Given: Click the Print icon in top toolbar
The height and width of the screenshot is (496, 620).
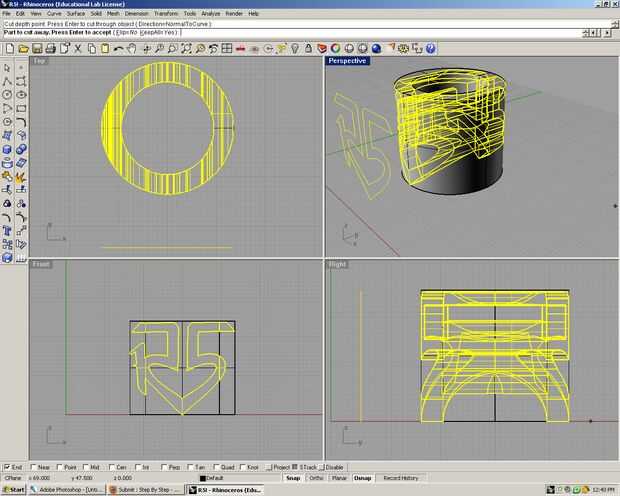Looking at the screenshot, I should click(49, 48).
